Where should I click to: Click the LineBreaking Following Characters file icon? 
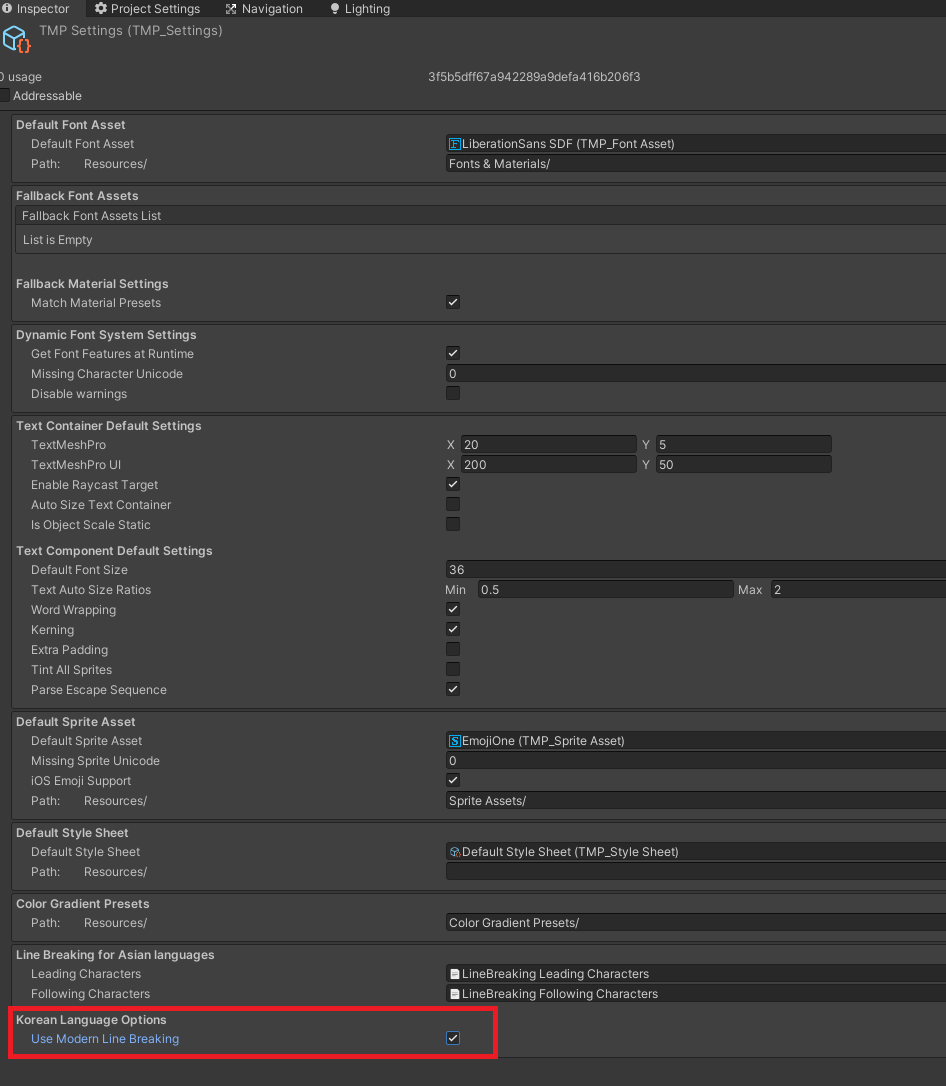tap(455, 994)
